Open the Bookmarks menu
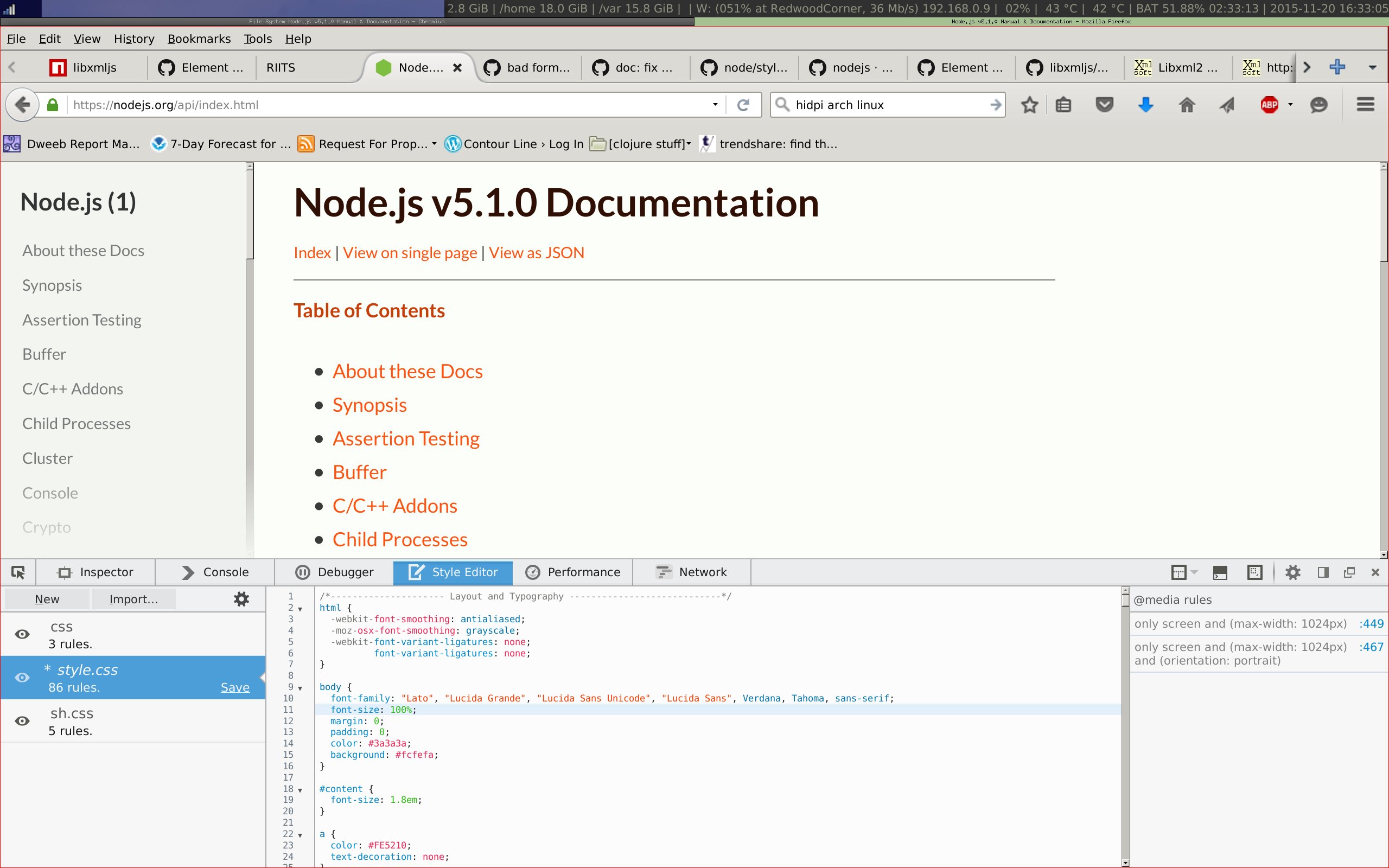This screenshot has height=868, width=1389. (199, 39)
